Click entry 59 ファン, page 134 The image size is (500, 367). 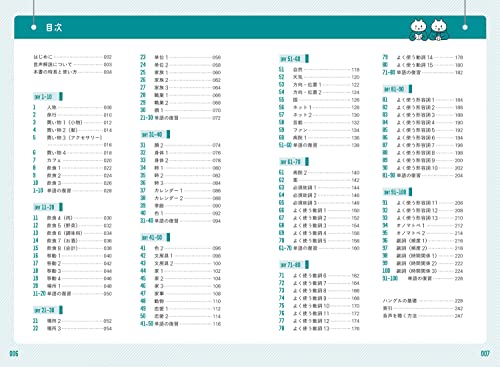(x=319, y=130)
